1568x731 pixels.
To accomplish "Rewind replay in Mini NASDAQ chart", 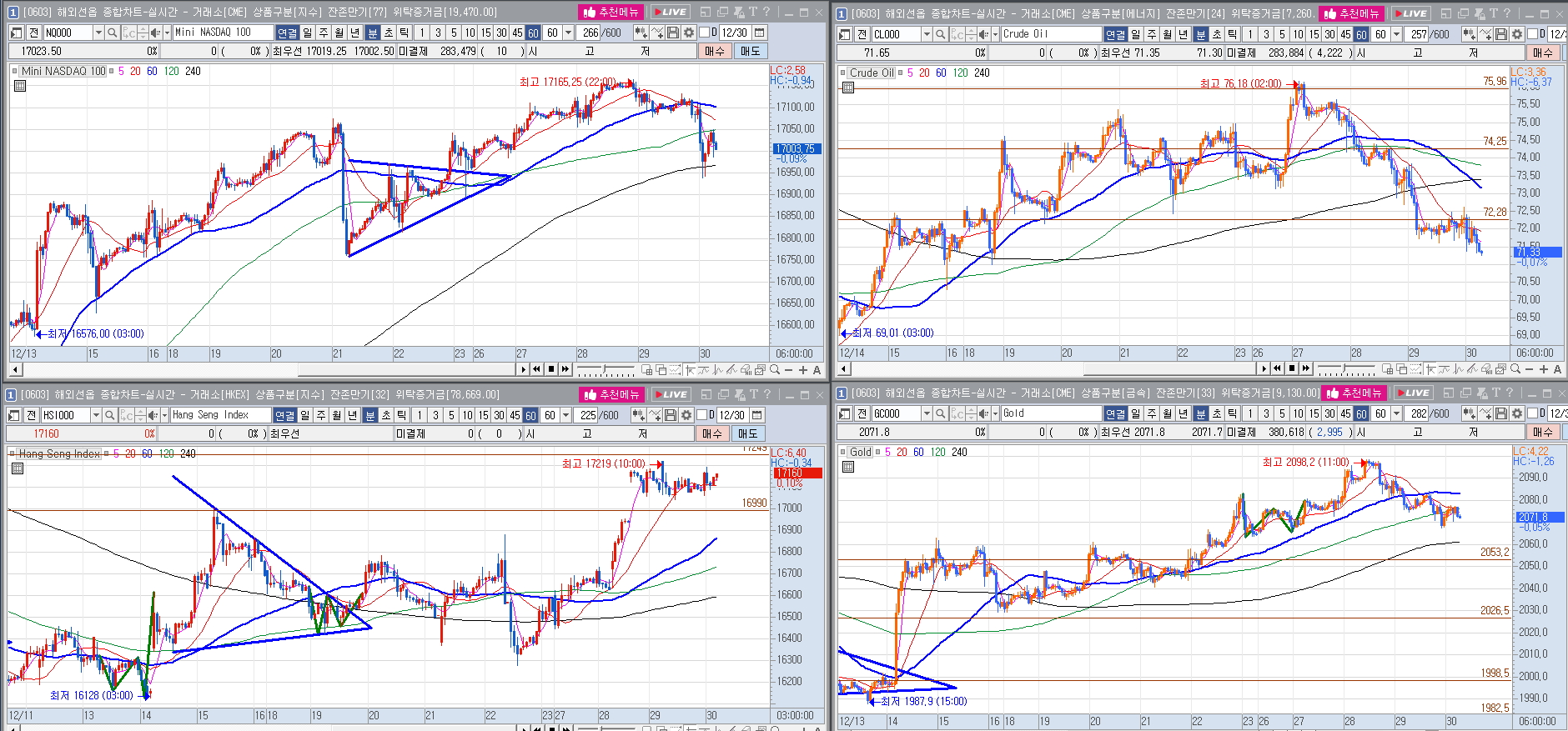I will click(537, 369).
